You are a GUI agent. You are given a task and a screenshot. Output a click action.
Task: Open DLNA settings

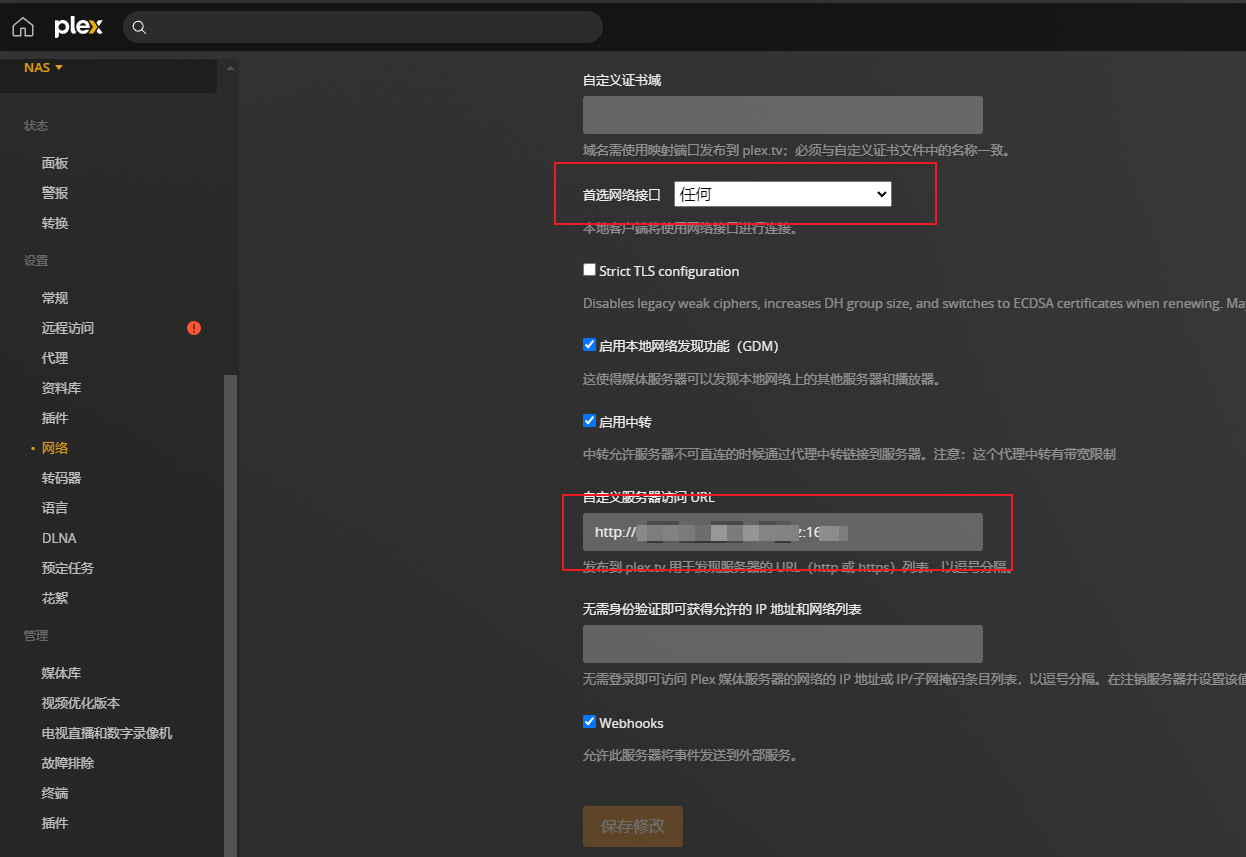point(59,538)
